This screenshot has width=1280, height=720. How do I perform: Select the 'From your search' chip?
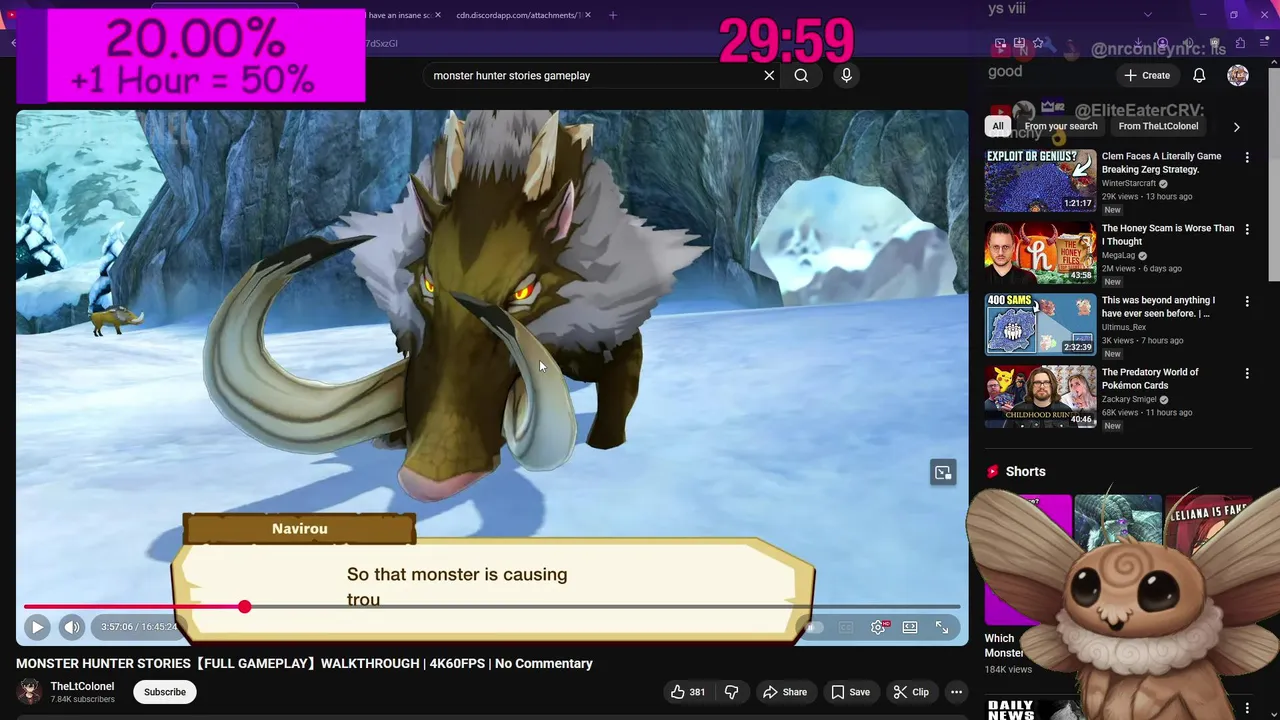pos(1061,126)
